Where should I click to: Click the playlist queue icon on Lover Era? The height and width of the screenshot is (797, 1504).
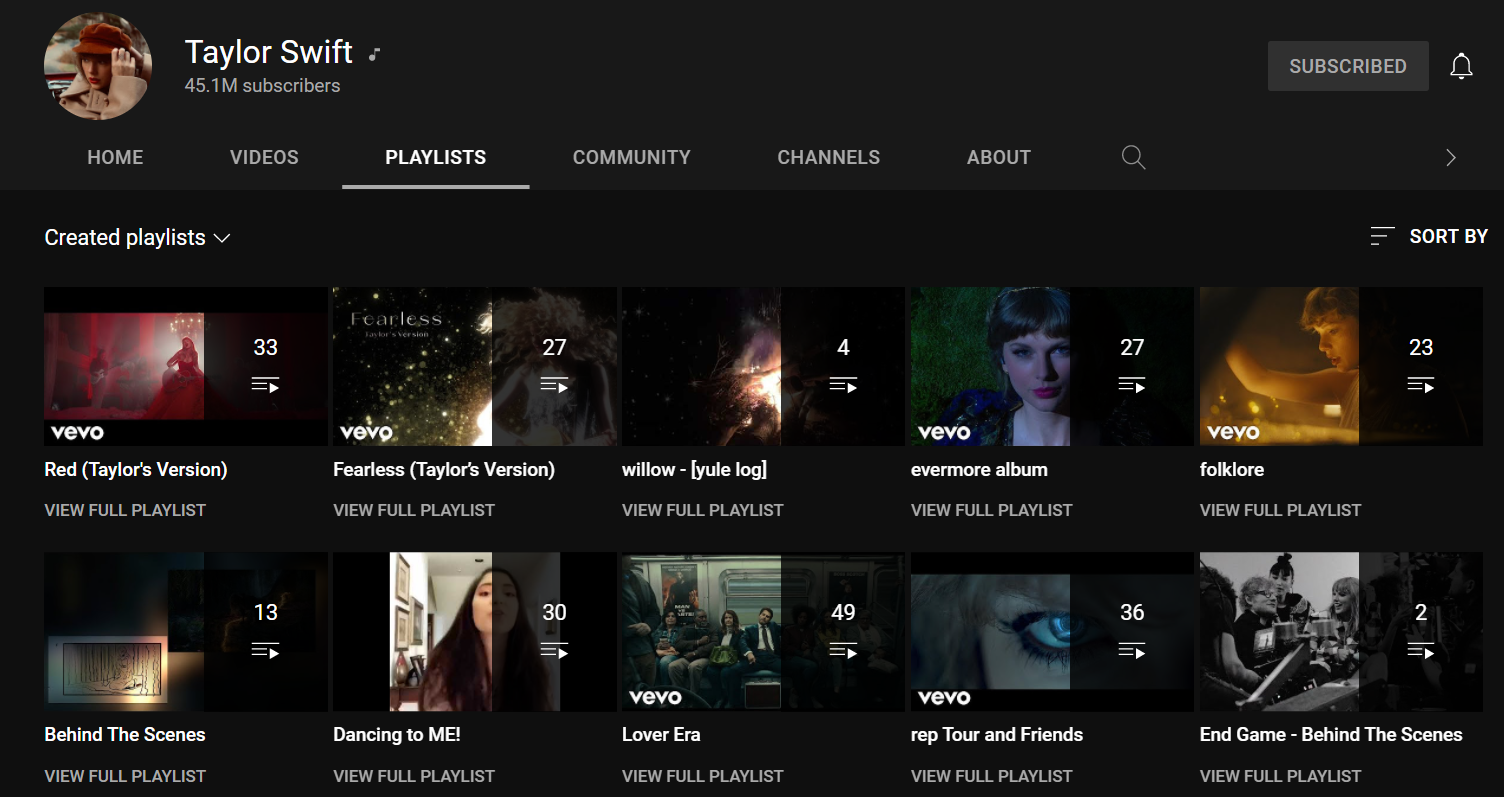point(843,650)
